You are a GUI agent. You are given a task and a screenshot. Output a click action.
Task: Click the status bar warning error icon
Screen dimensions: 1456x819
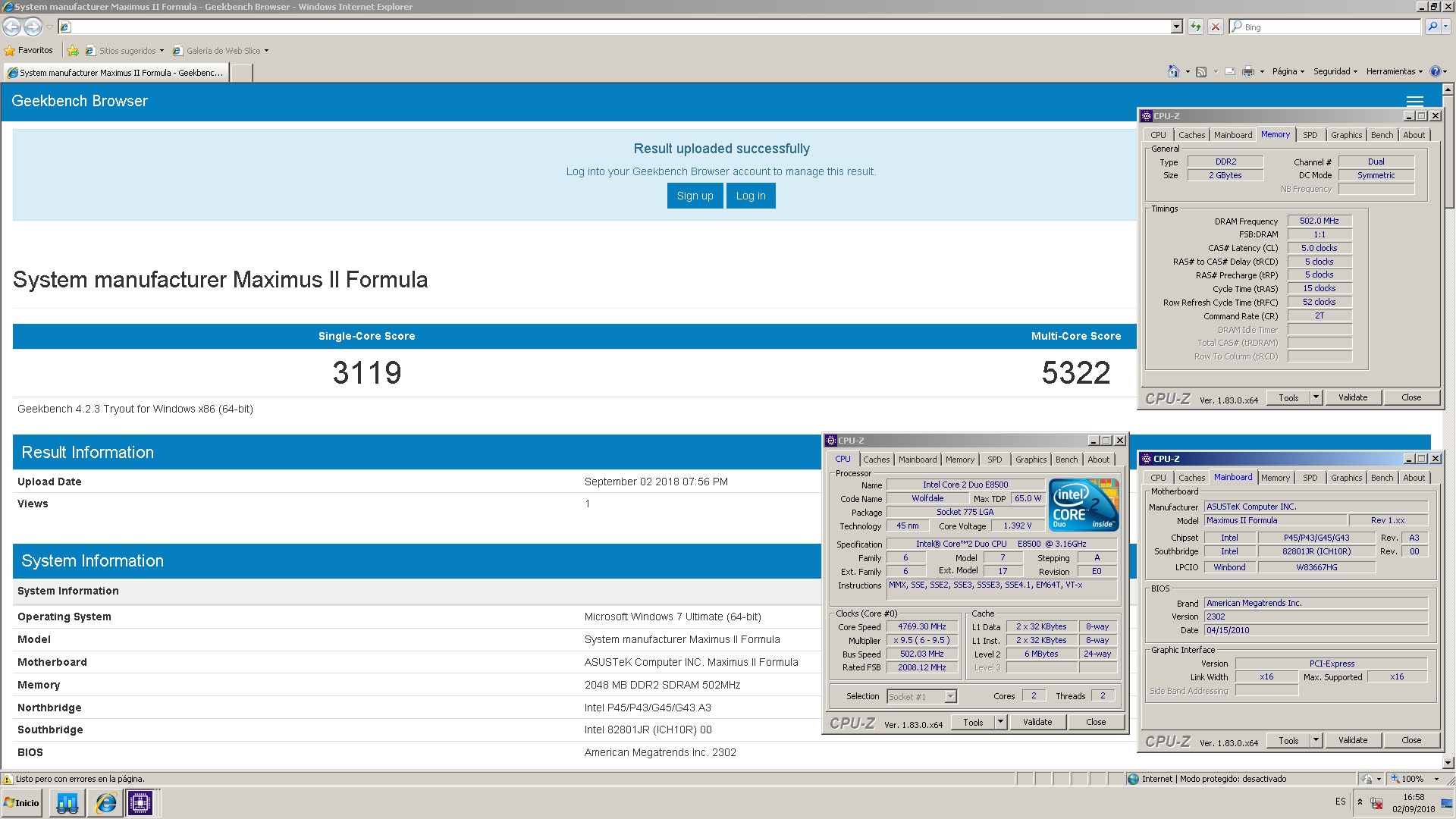point(8,779)
